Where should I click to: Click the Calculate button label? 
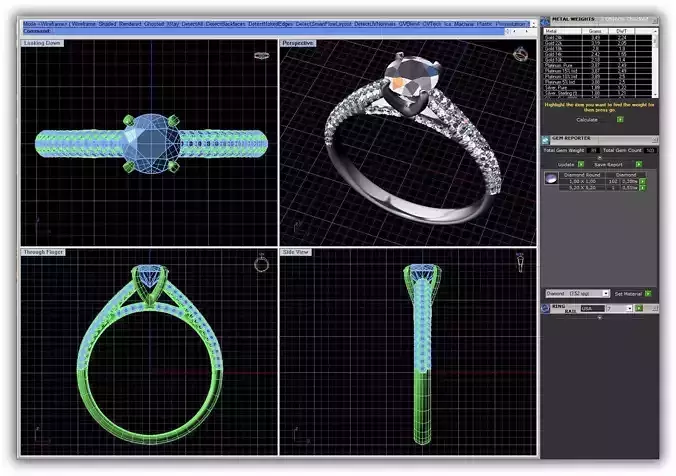tap(587, 119)
